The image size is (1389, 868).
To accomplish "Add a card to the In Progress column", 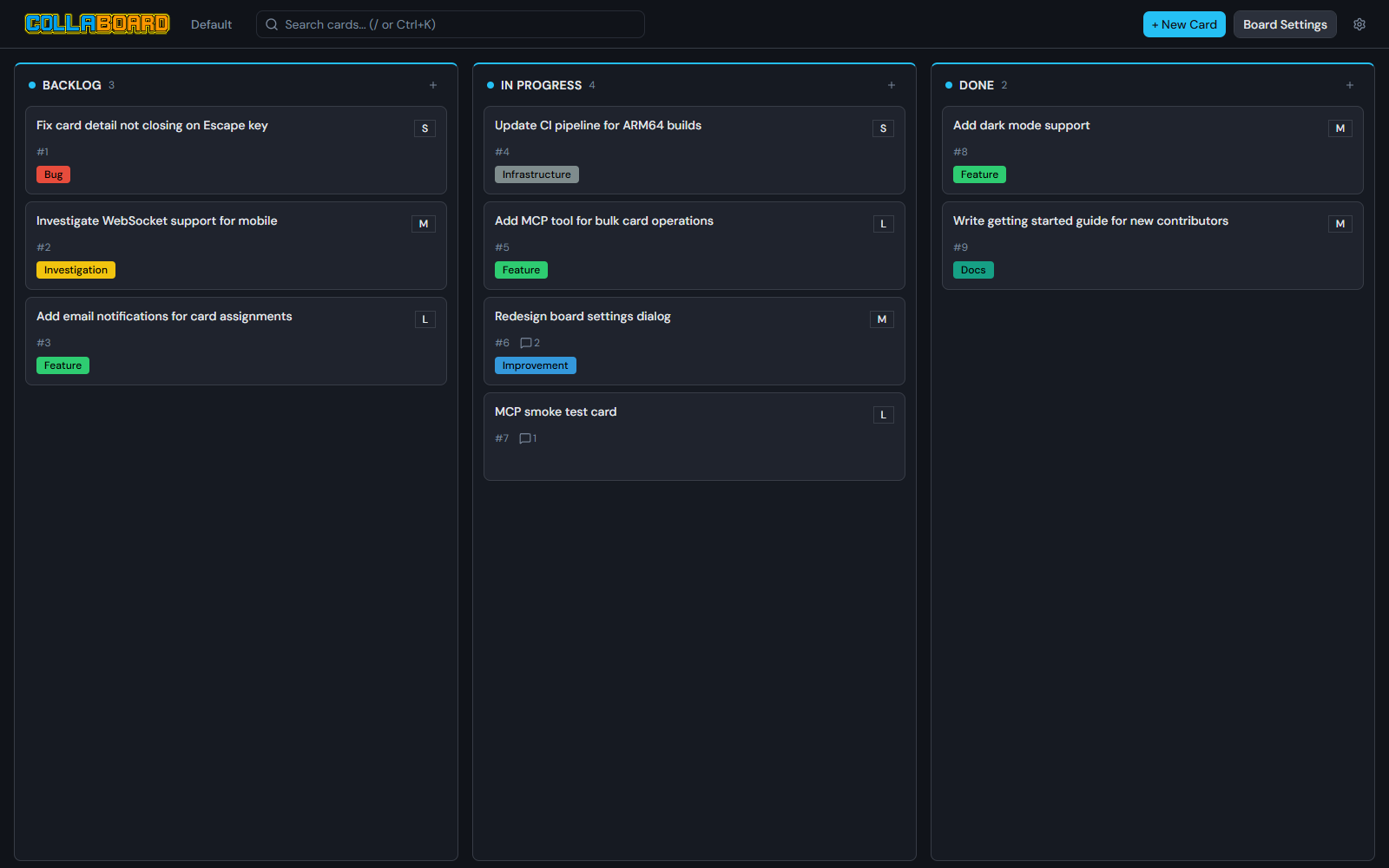I will (x=892, y=85).
